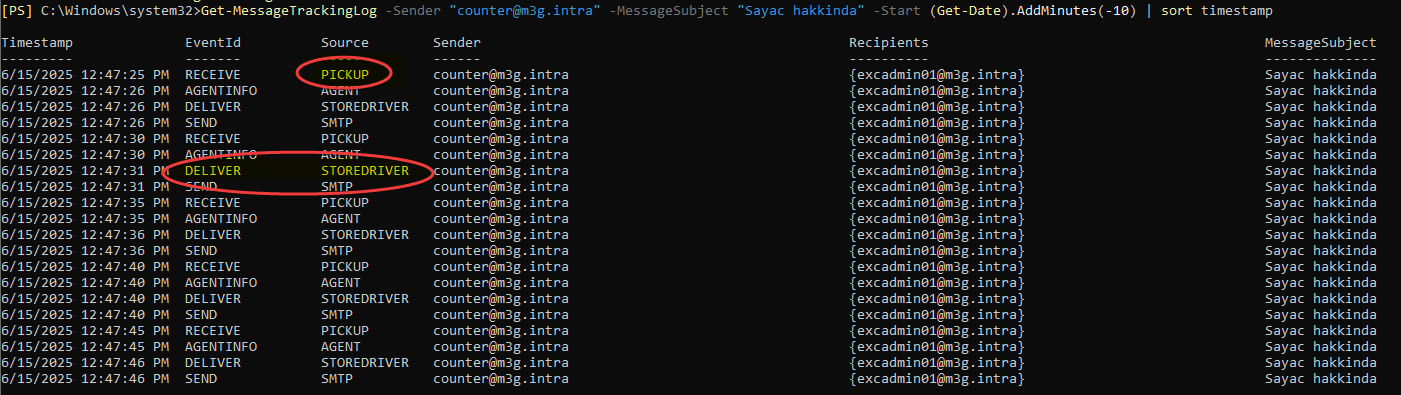The image size is (1401, 395).
Task: Click the circled PICKUP source entry
Action: [345, 74]
